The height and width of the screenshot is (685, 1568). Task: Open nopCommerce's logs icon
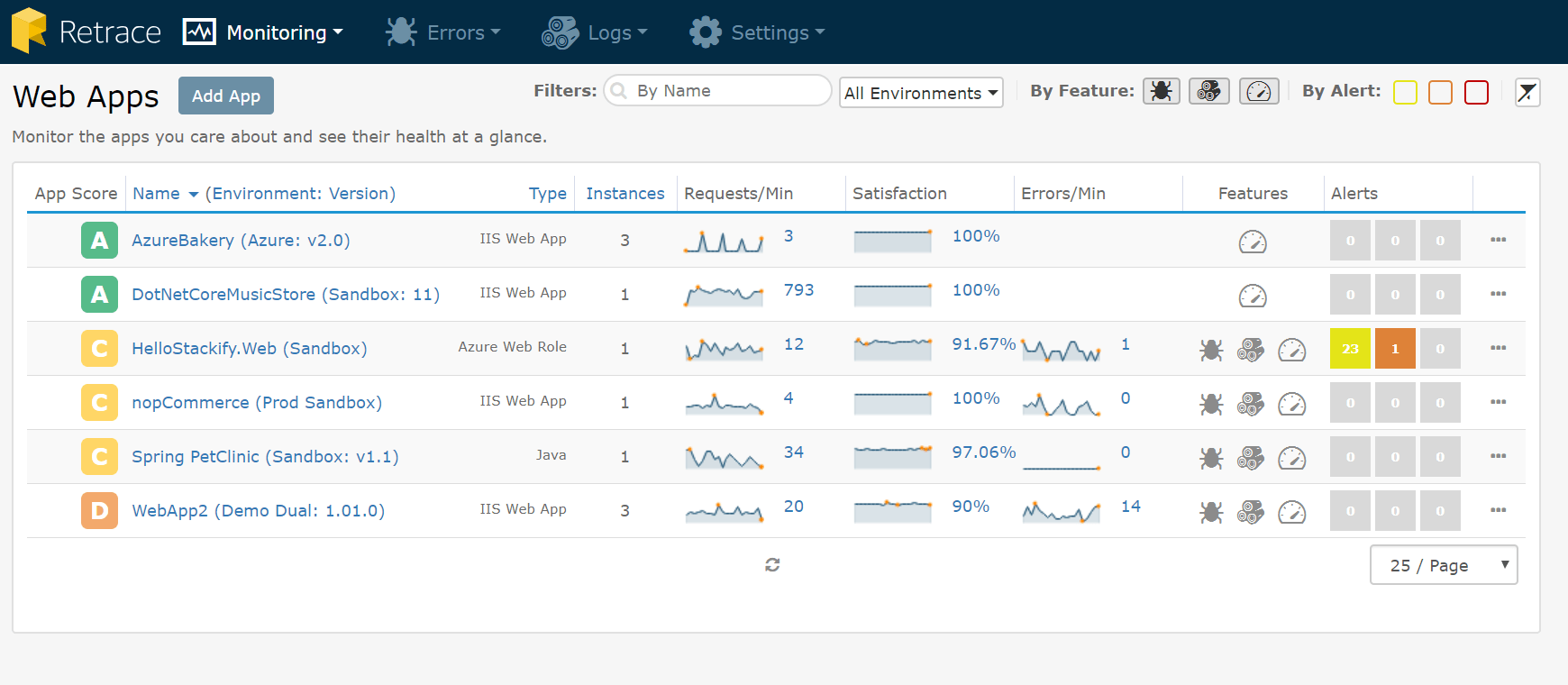pos(1251,403)
